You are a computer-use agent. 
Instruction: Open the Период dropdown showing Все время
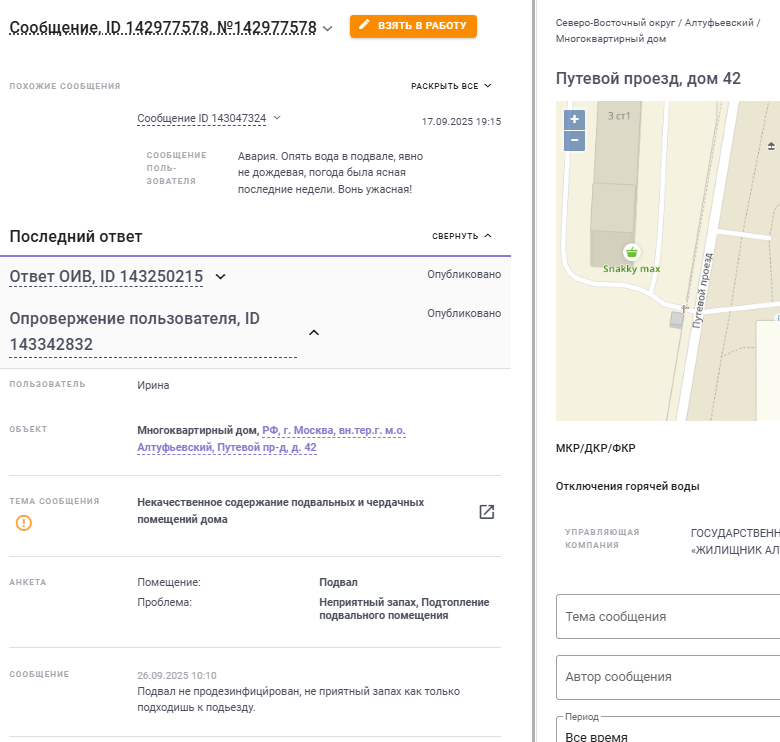click(x=668, y=736)
